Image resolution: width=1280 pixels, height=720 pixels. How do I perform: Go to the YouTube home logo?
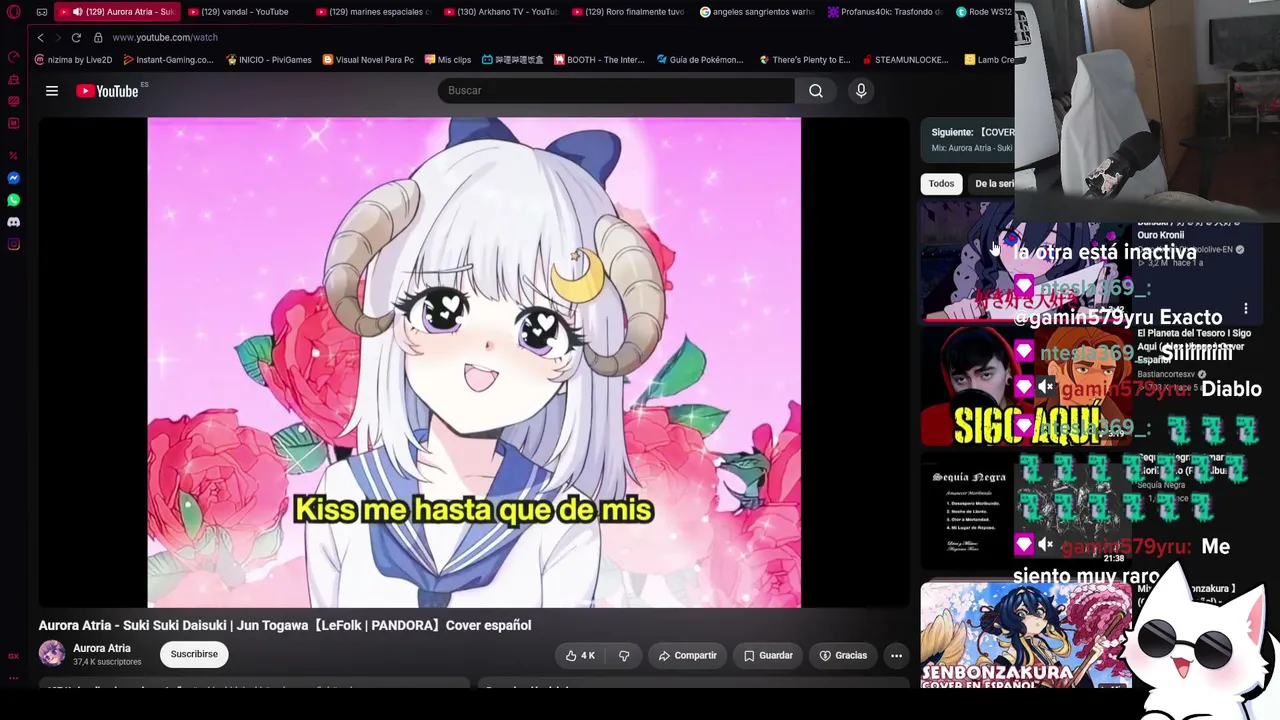[x=107, y=91]
